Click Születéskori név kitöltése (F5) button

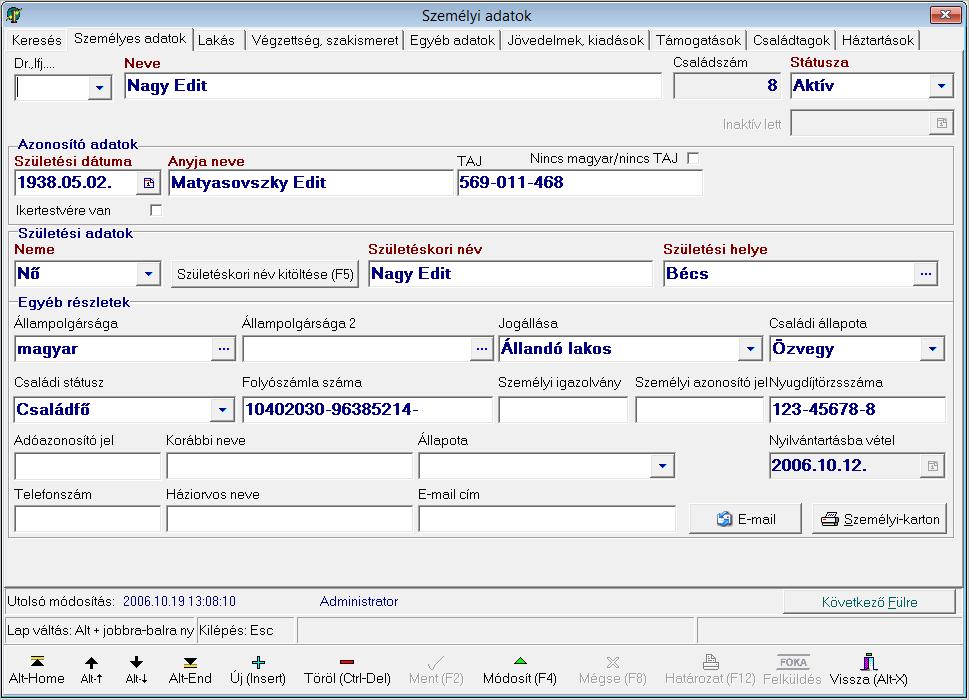[265, 274]
